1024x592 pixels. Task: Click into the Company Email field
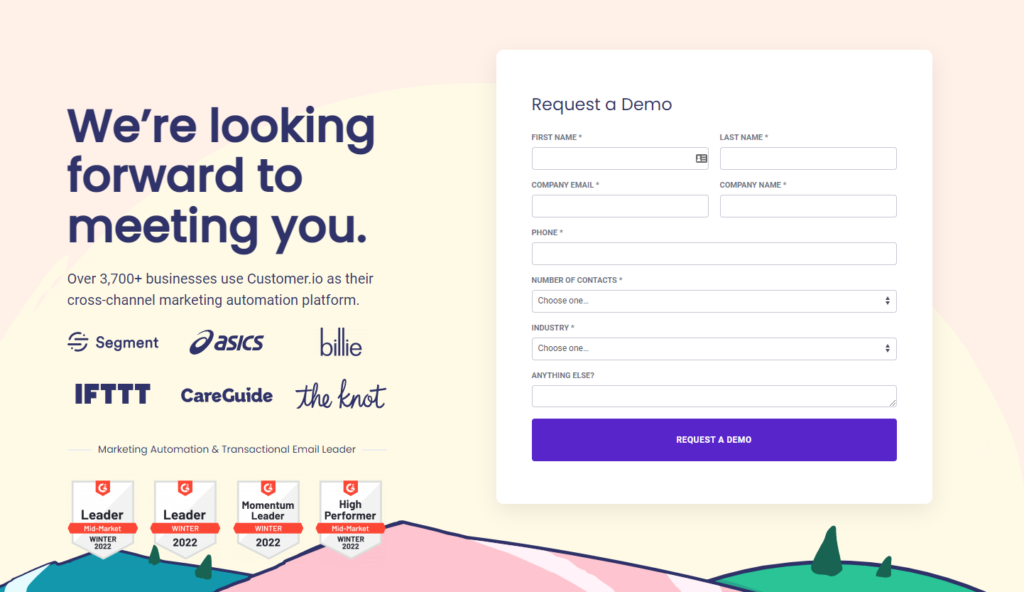[x=620, y=206]
